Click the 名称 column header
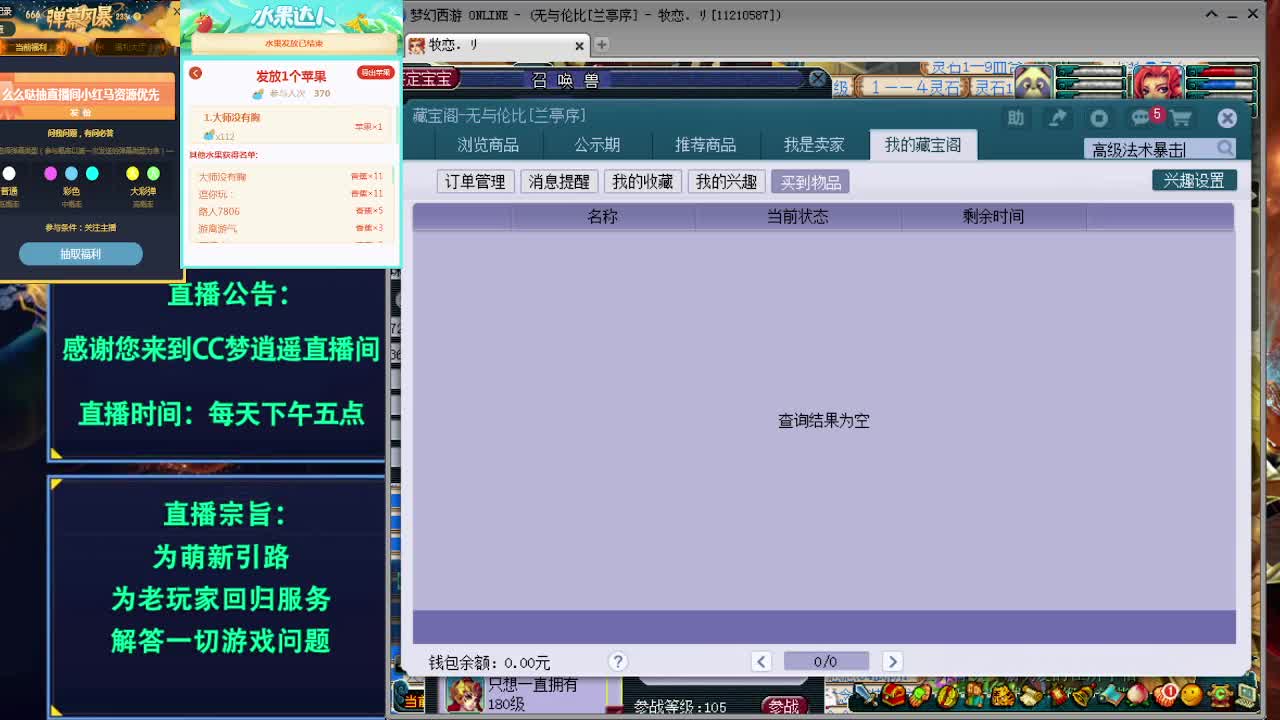The image size is (1280, 720). click(602, 216)
